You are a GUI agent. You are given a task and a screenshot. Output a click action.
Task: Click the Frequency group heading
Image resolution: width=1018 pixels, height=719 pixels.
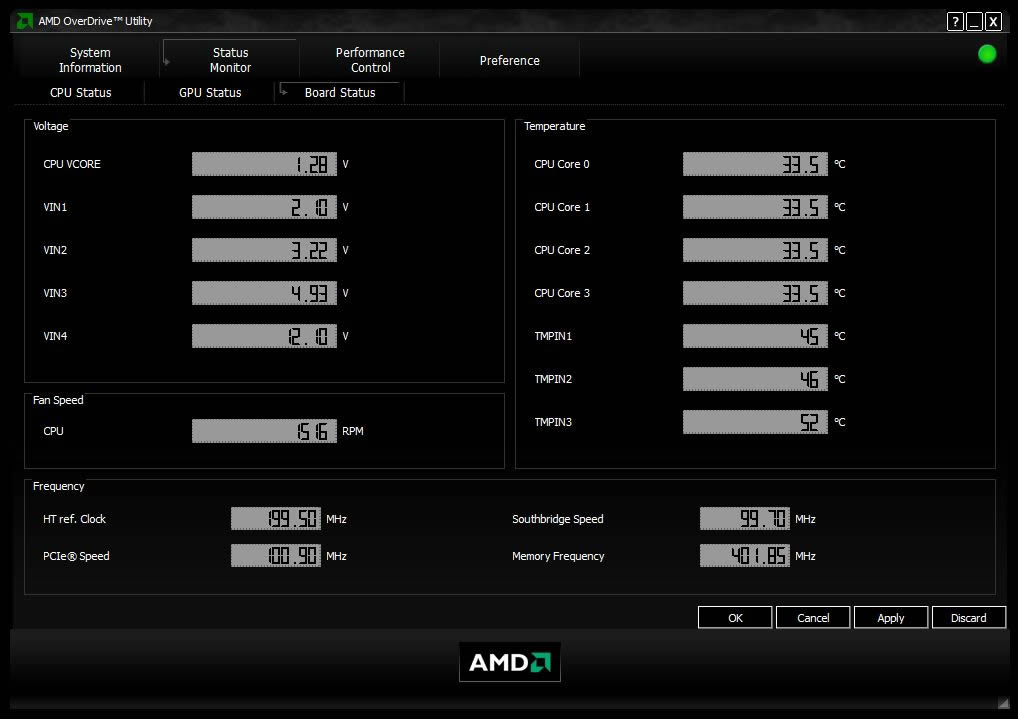58,486
